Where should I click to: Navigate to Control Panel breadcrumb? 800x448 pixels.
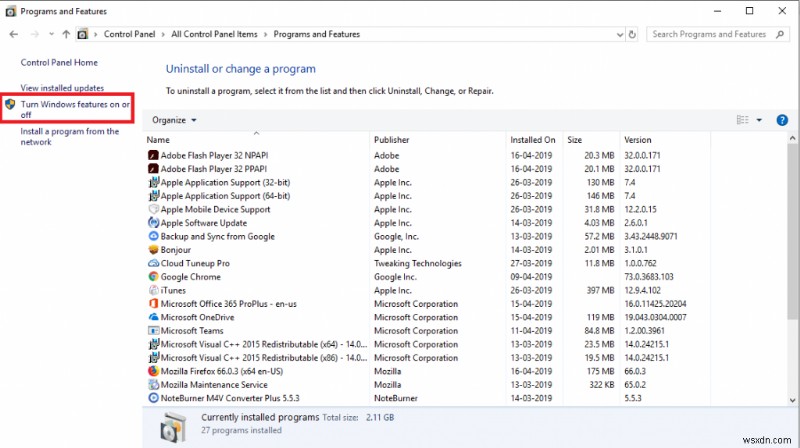pyautogui.click(x=130, y=34)
